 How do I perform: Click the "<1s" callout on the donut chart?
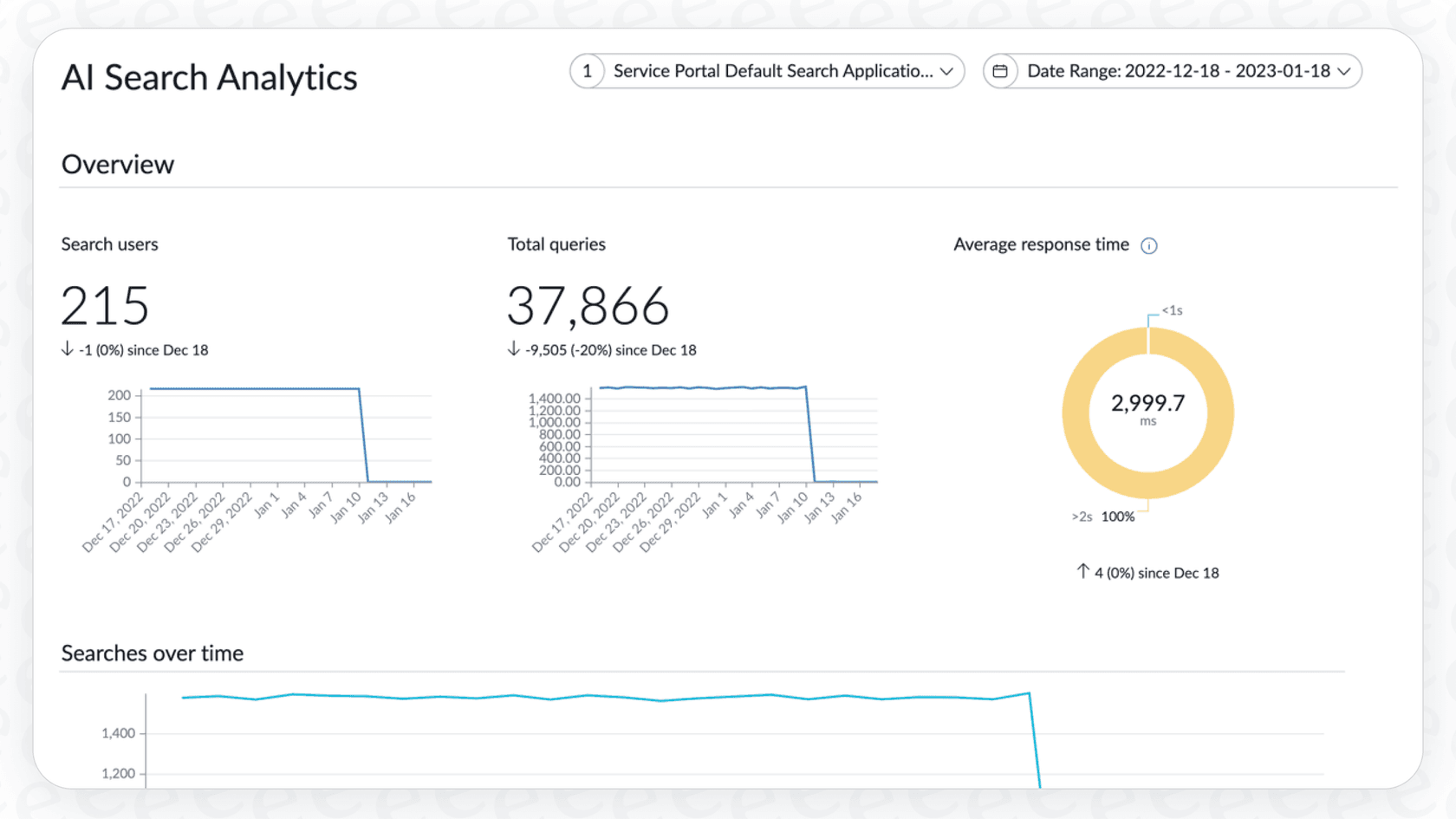pos(1173,309)
